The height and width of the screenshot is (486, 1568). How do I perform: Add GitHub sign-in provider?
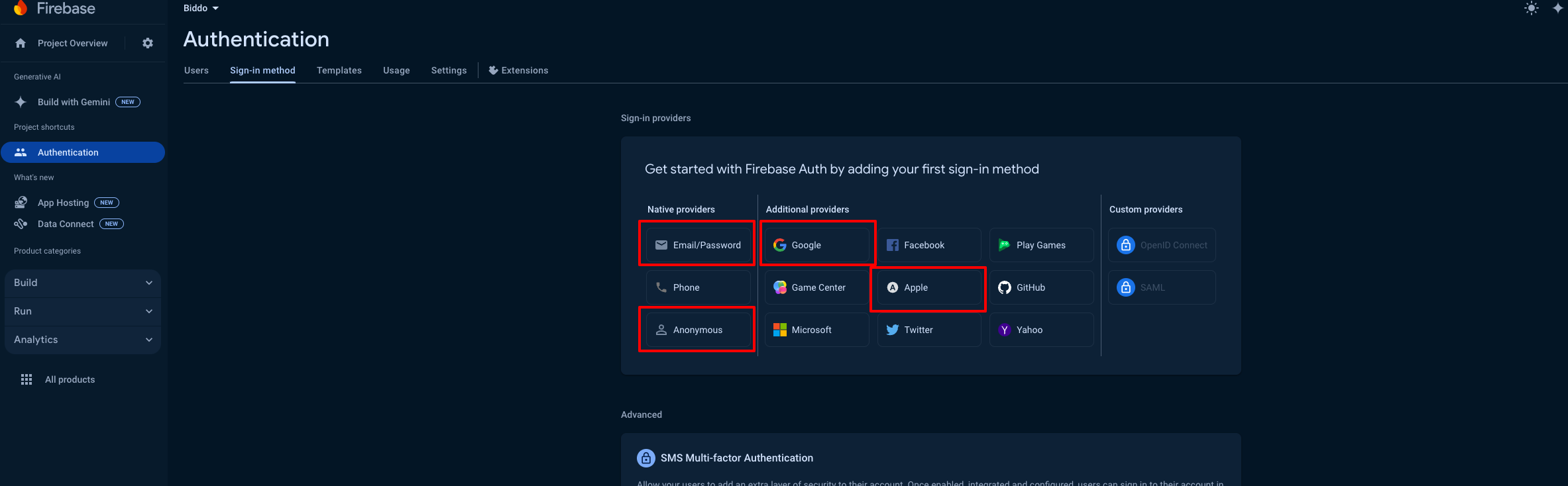click(1042, 287)
